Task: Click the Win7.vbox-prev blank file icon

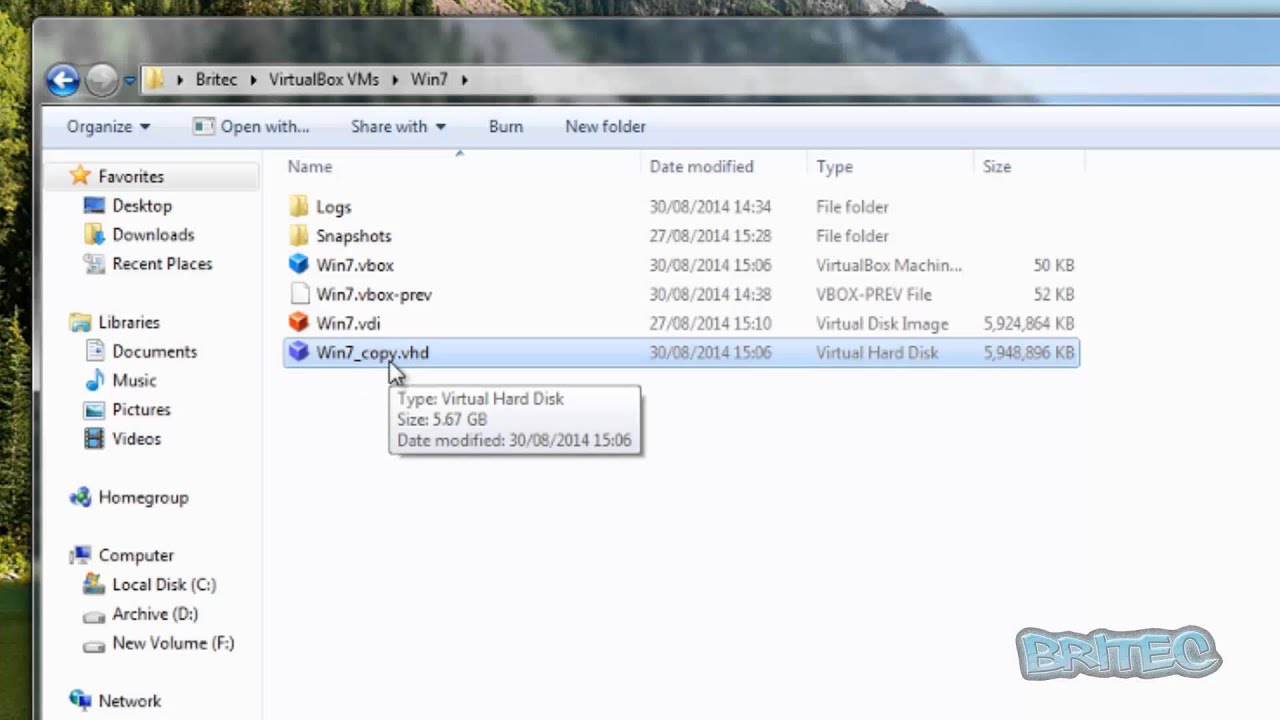Action: pos(299,294)
